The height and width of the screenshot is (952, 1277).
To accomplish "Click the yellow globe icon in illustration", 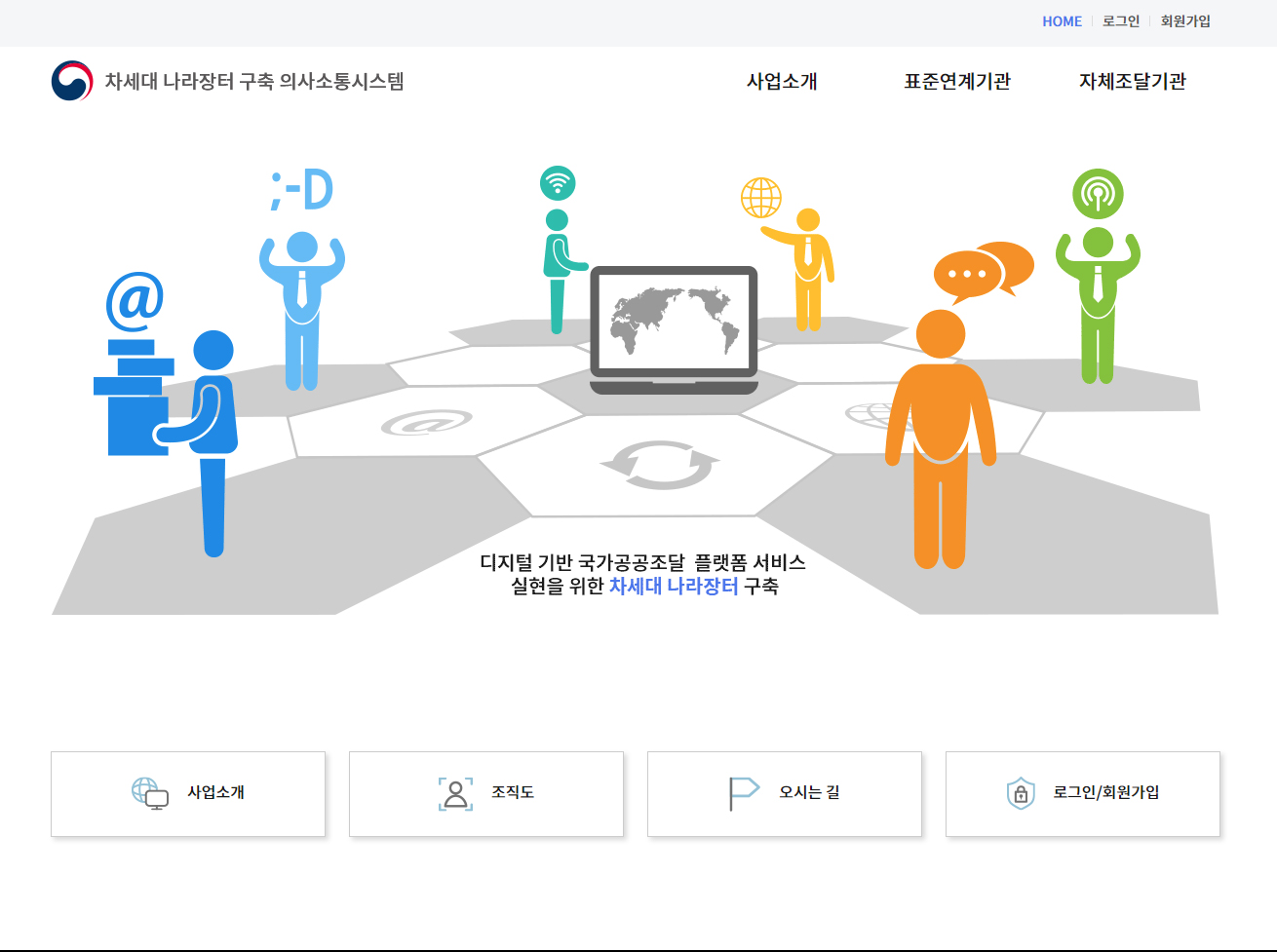I will coord(761,198).
